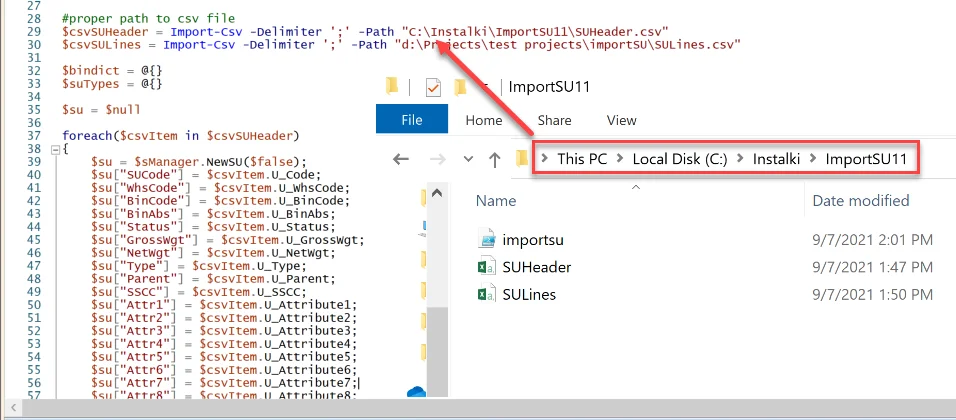Select the SUHeader Excel file icon

coord(487,267)
